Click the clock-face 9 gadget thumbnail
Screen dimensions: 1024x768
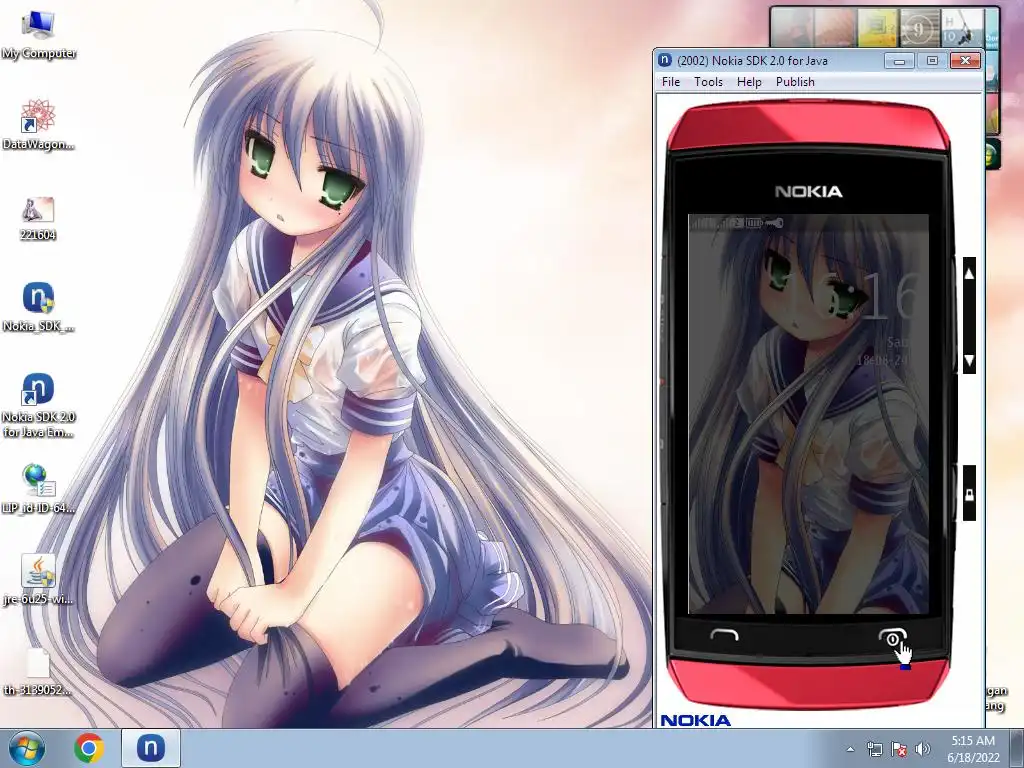tap(920, 29)
